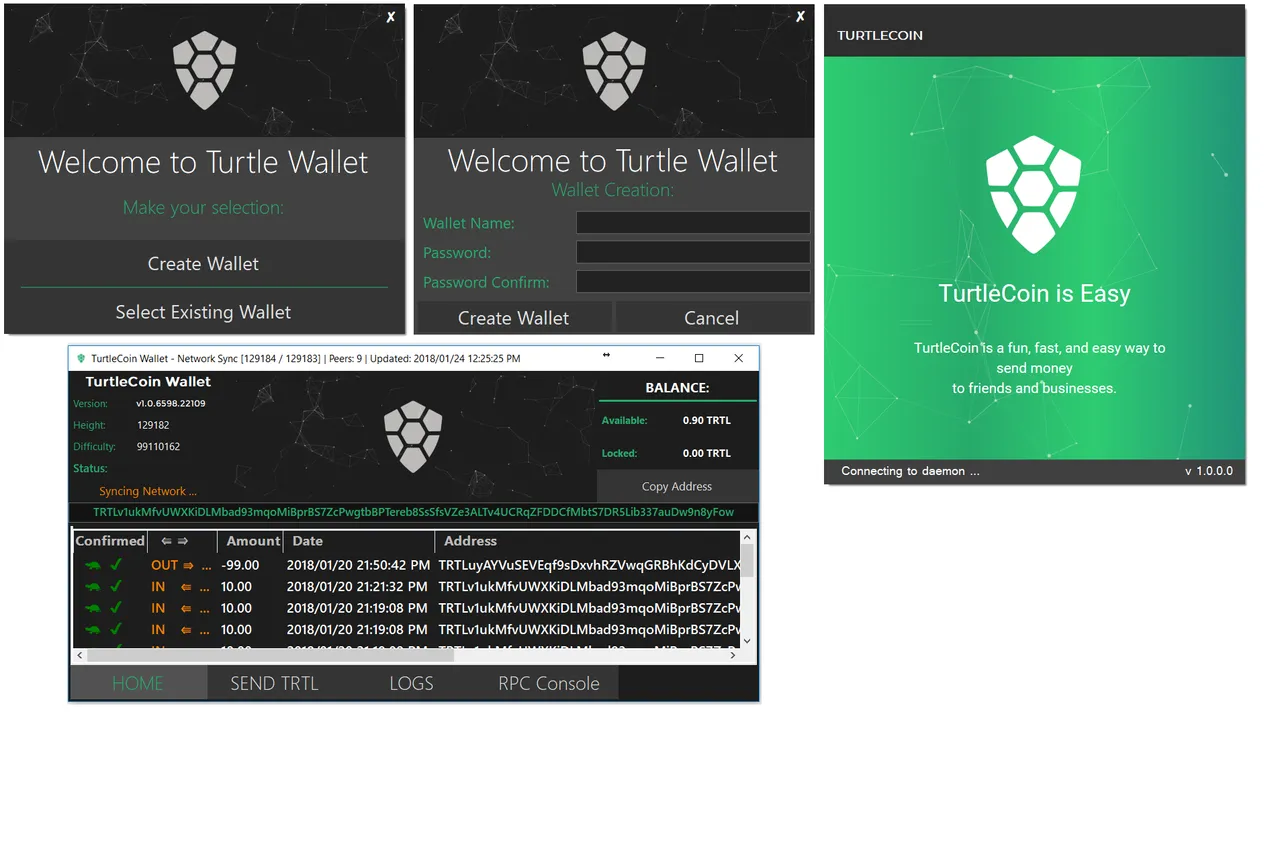Click the address beginning TRTLuyAYVuSEV
The width and height of the screenshot is (1280, 868).
[589, 565]
